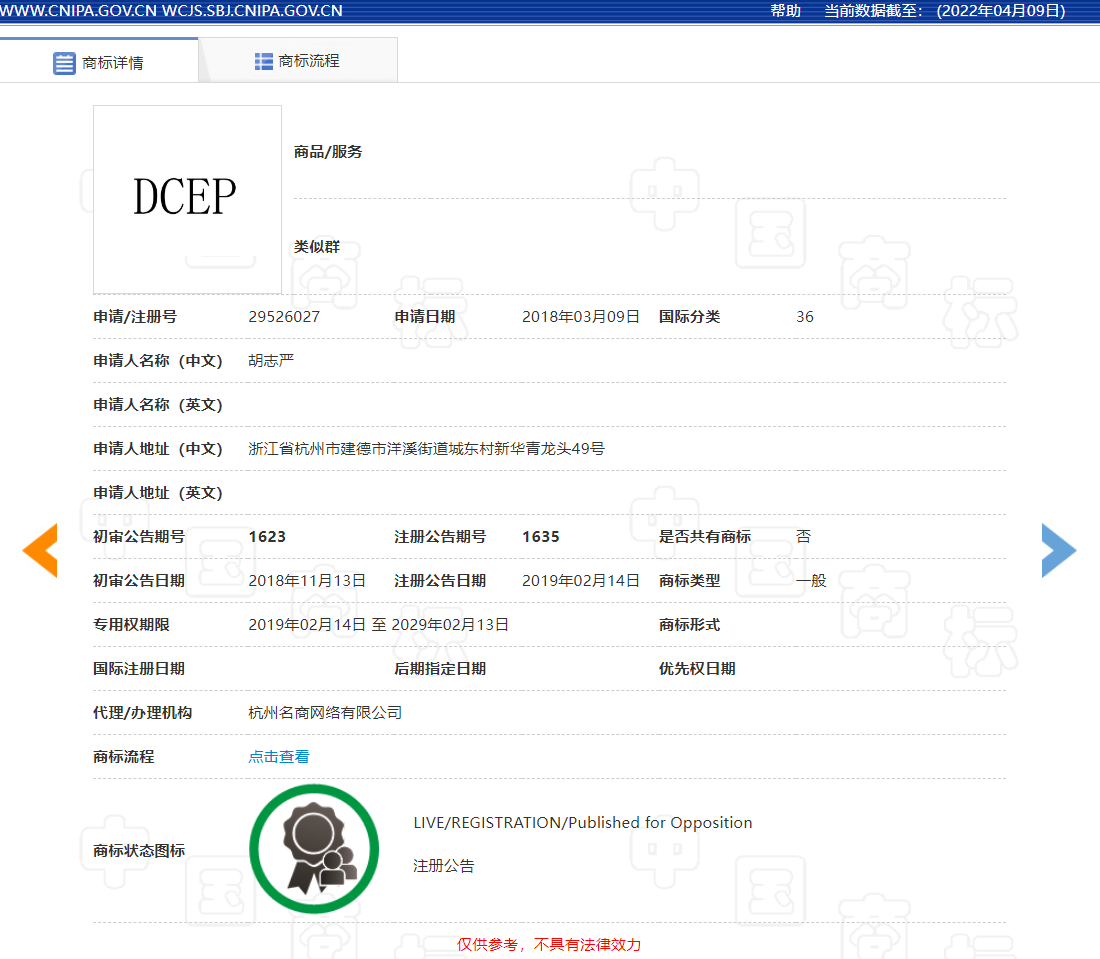Select registration announcement date 2019年02月14日
Image resolution: width=1100 pixels, height=959 pixels.
tap(581, 581)
